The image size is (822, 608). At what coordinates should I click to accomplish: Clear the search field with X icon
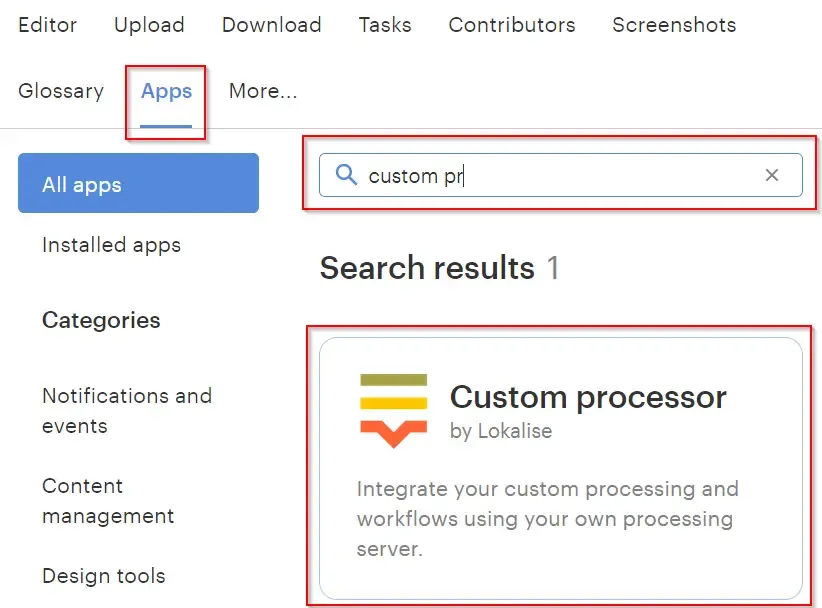click(x=772, y=175)
